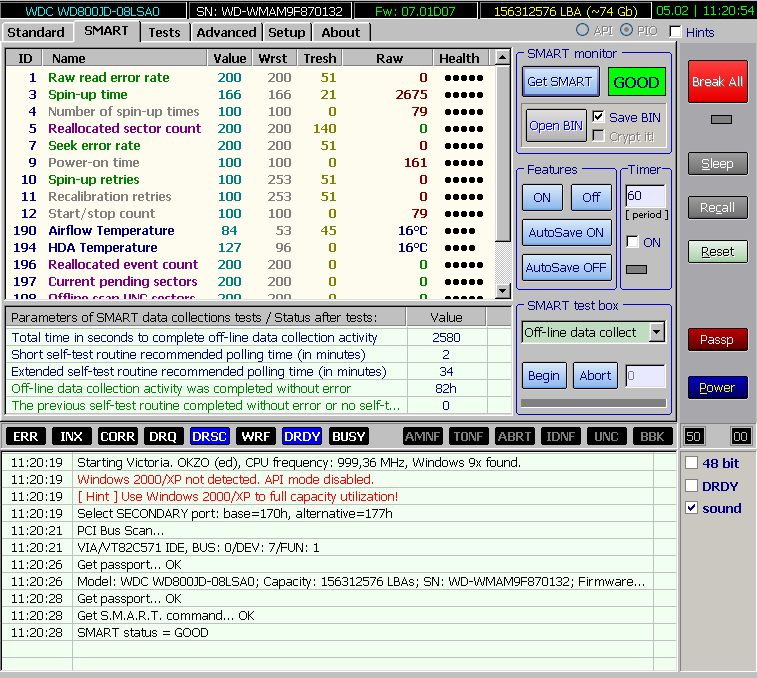Click the ERR status indicator
This screenshot has height=678, width=757.
(26, 436)
